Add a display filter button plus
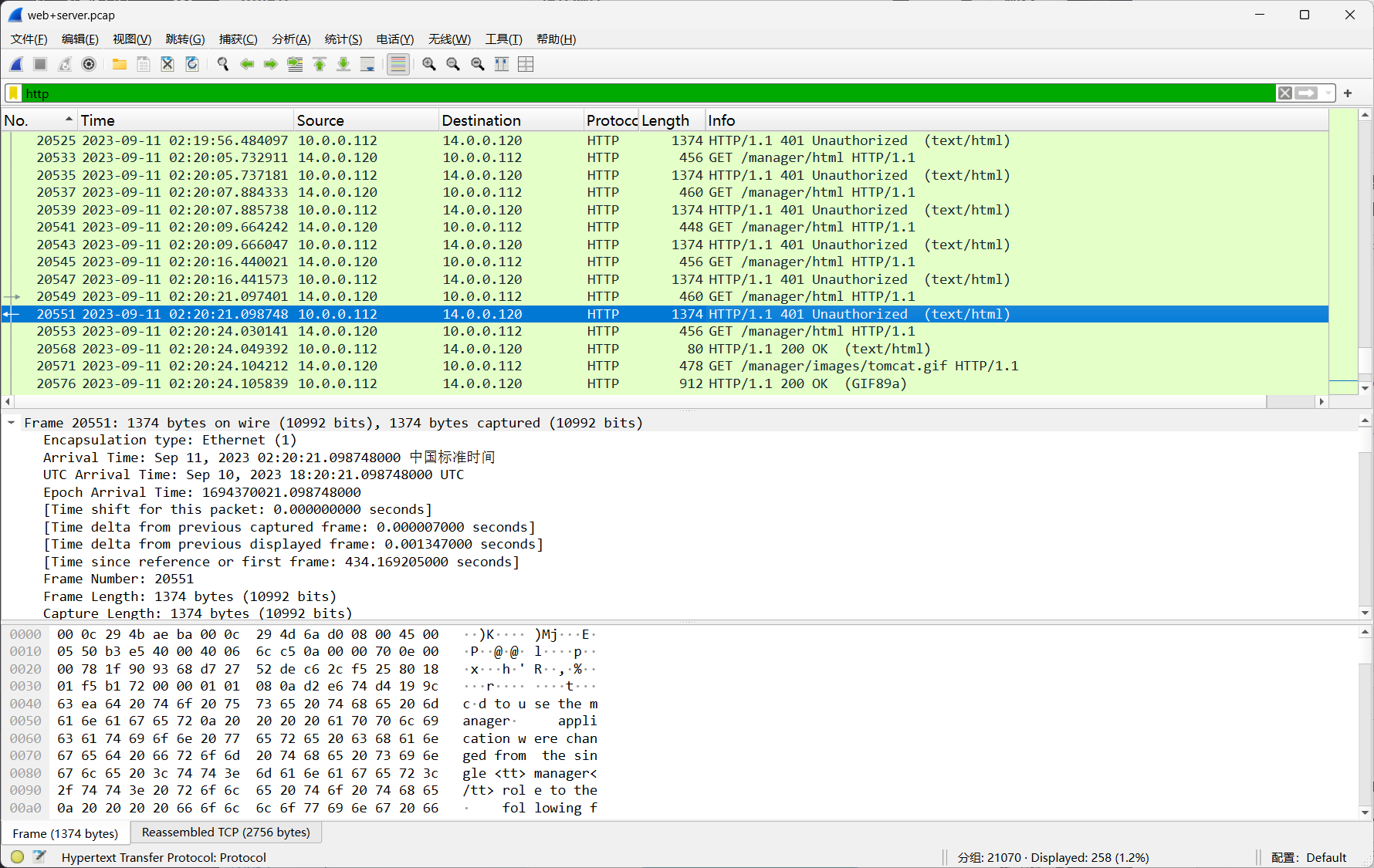1374x868 pixels. pyautogui.click(x=1348, y=93)
